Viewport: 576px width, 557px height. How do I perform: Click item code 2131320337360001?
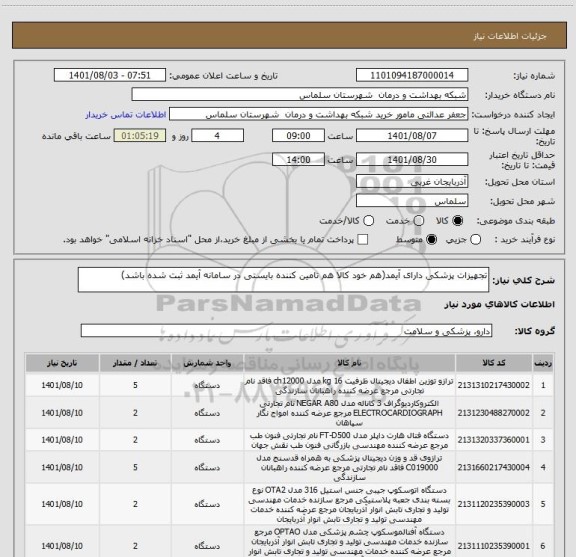493,440
